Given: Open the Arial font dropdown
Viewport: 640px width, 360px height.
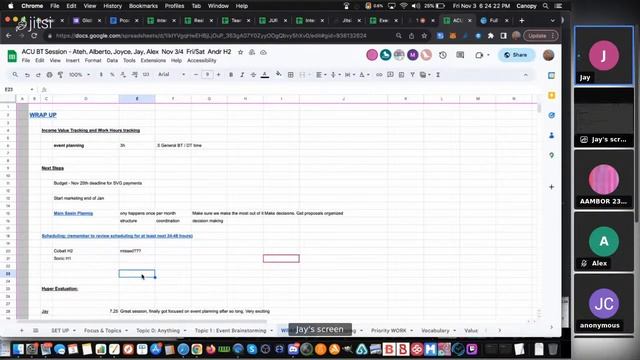Looking at the screenshot, I should click(x=172, y=75).
